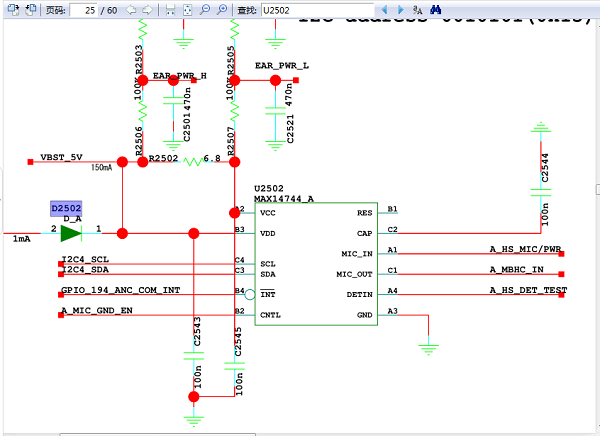Image resolution: width=600 pixels, height=436 pixels.
Task: Click the A_HS_MIC/PWR net label
Action: [525, 248]
